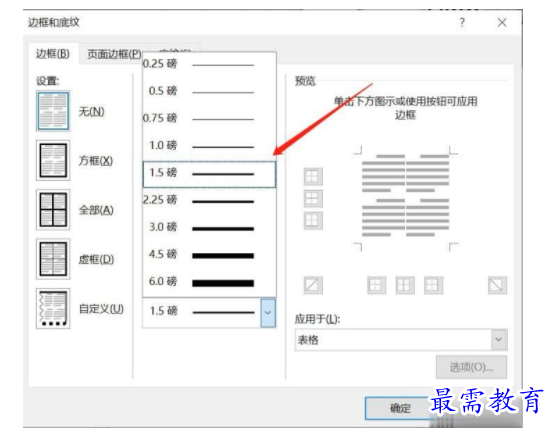Click the help question mark icon

click(462, 23)
